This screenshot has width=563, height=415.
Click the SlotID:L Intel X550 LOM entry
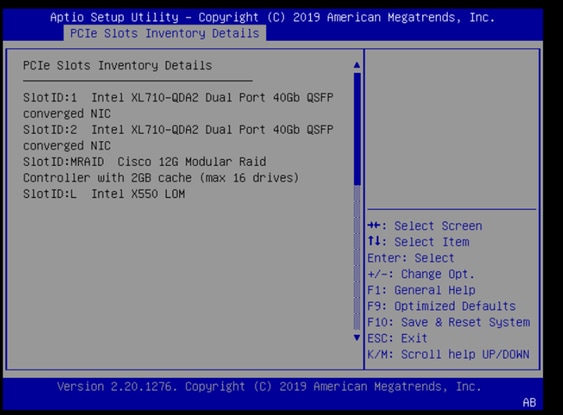tap(104, 194)
